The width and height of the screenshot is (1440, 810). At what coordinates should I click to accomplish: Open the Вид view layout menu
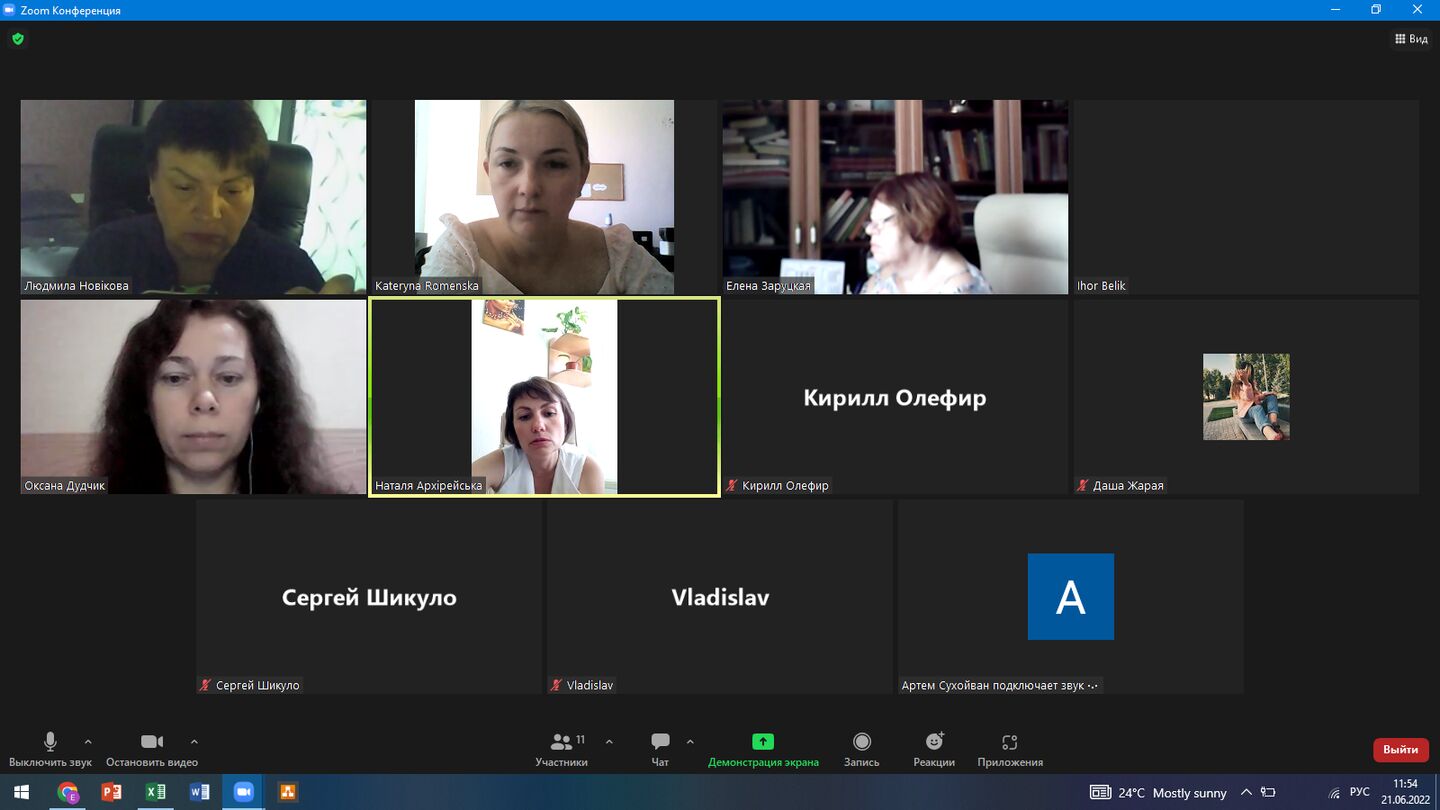pos(1411,39)
